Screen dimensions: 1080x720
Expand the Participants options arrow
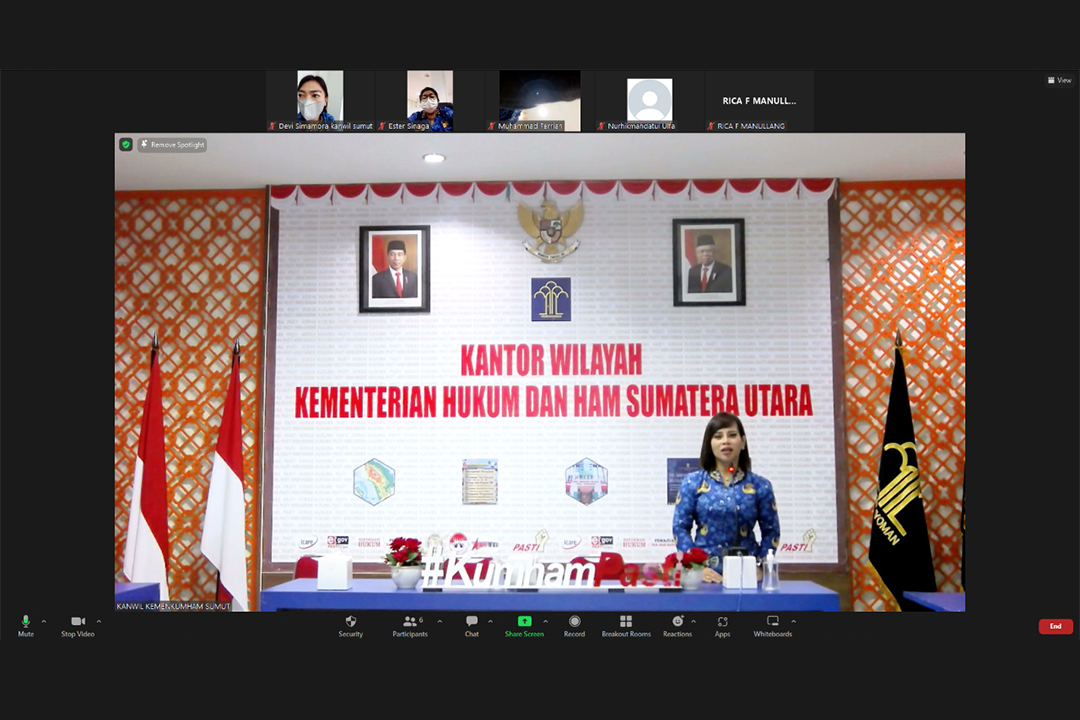439,622
